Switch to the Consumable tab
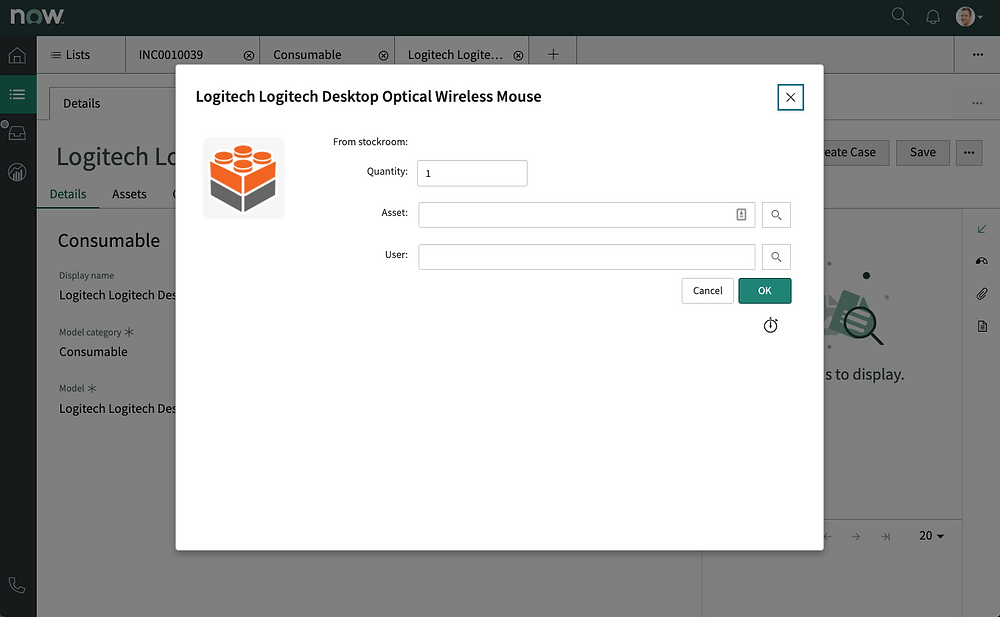This screenshot has height=617, width=1000. point(307,55)
